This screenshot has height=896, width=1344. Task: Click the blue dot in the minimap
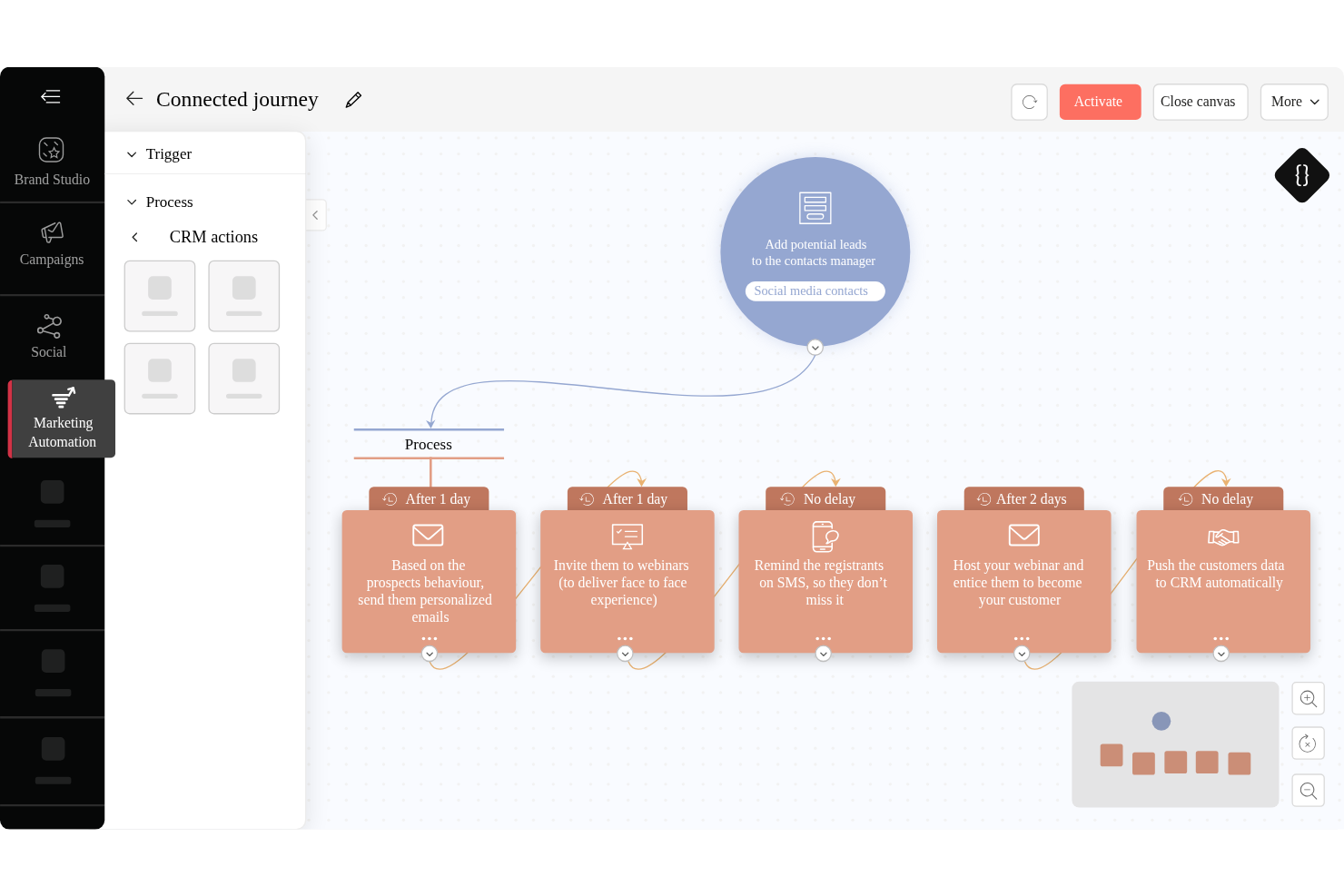click(1161, 720)
